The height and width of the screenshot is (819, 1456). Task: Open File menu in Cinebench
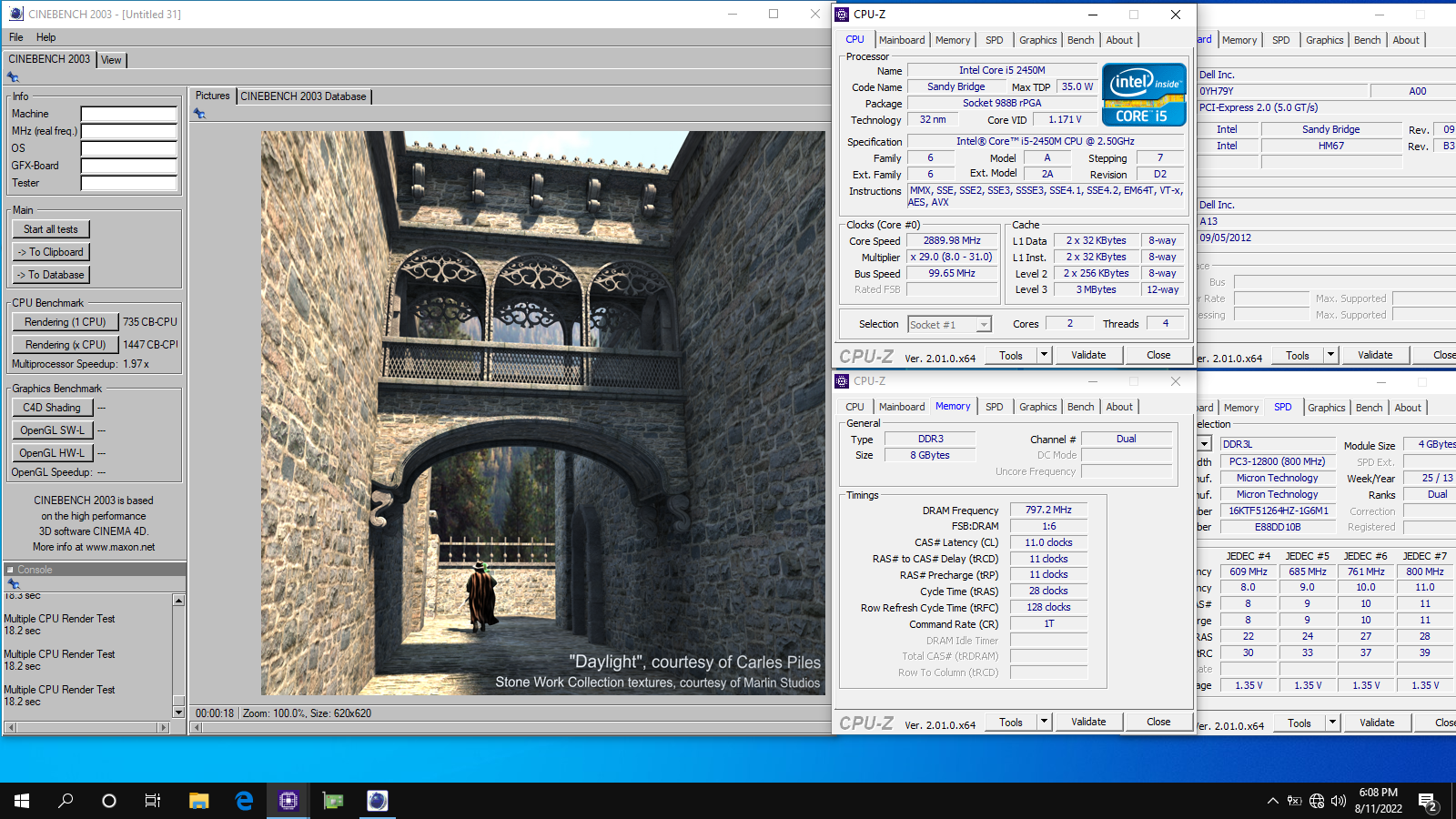point(16,37)
